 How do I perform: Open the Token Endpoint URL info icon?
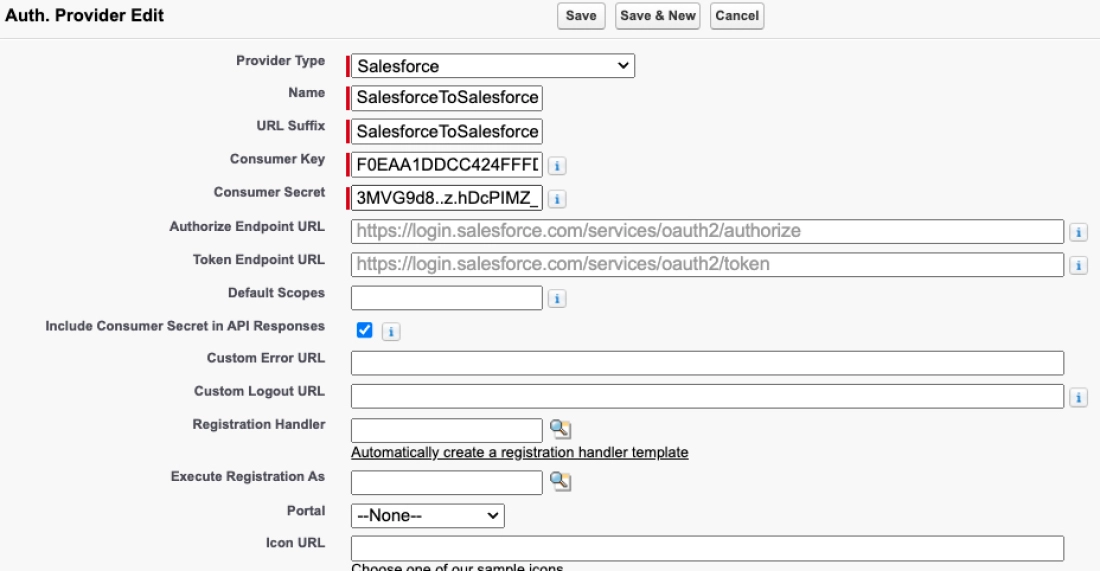click(x=1078, y=265)
